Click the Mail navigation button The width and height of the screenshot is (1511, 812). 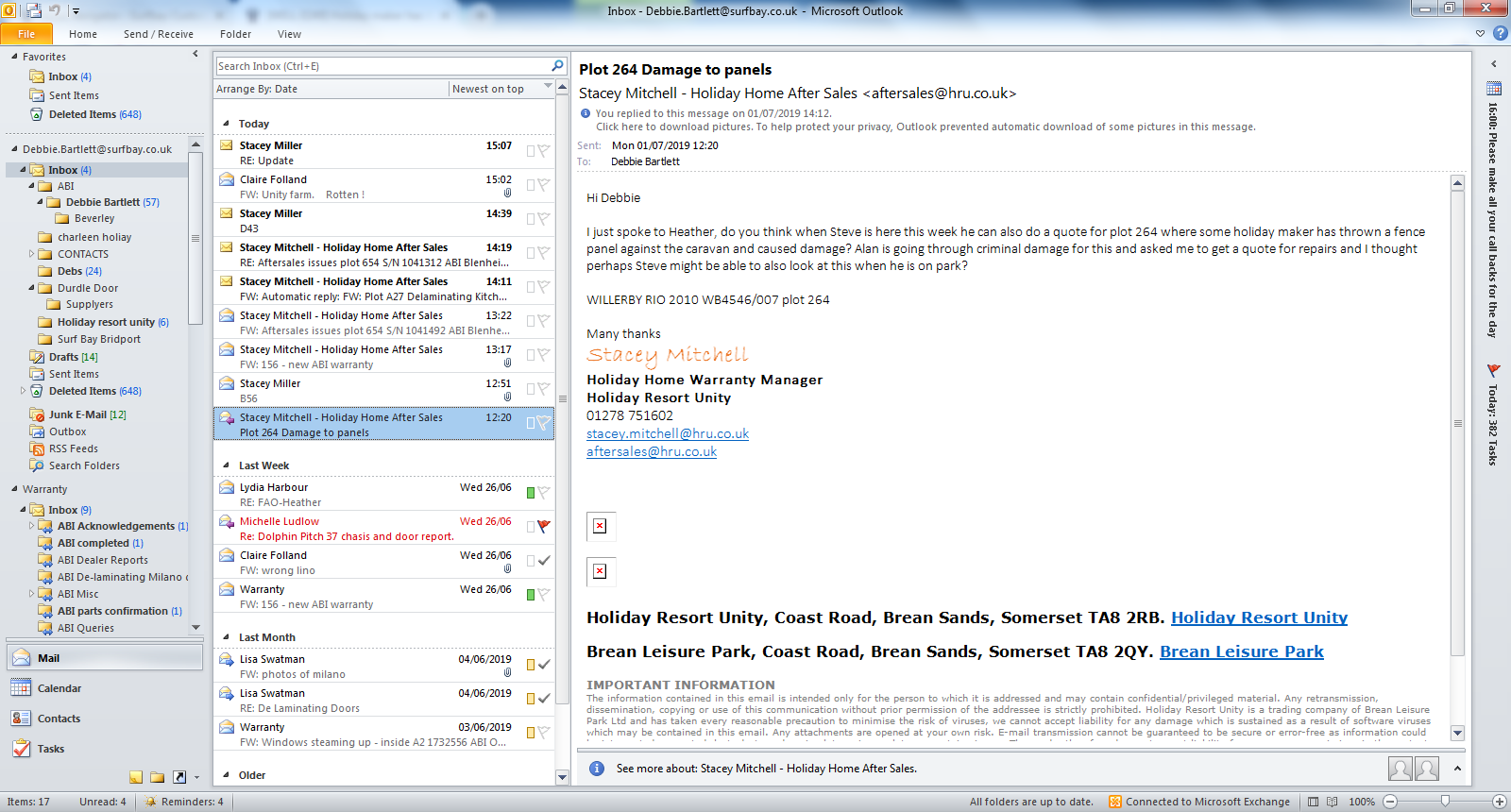[x=106, y=658]
